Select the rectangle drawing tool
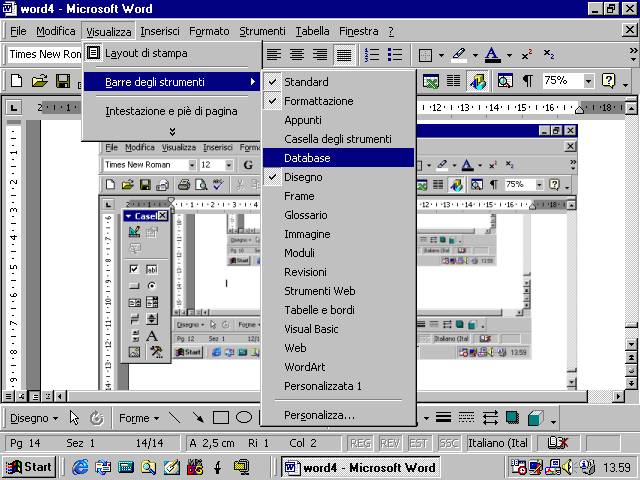Viewport: 640px width, 480px height. (x=221, y=418)
